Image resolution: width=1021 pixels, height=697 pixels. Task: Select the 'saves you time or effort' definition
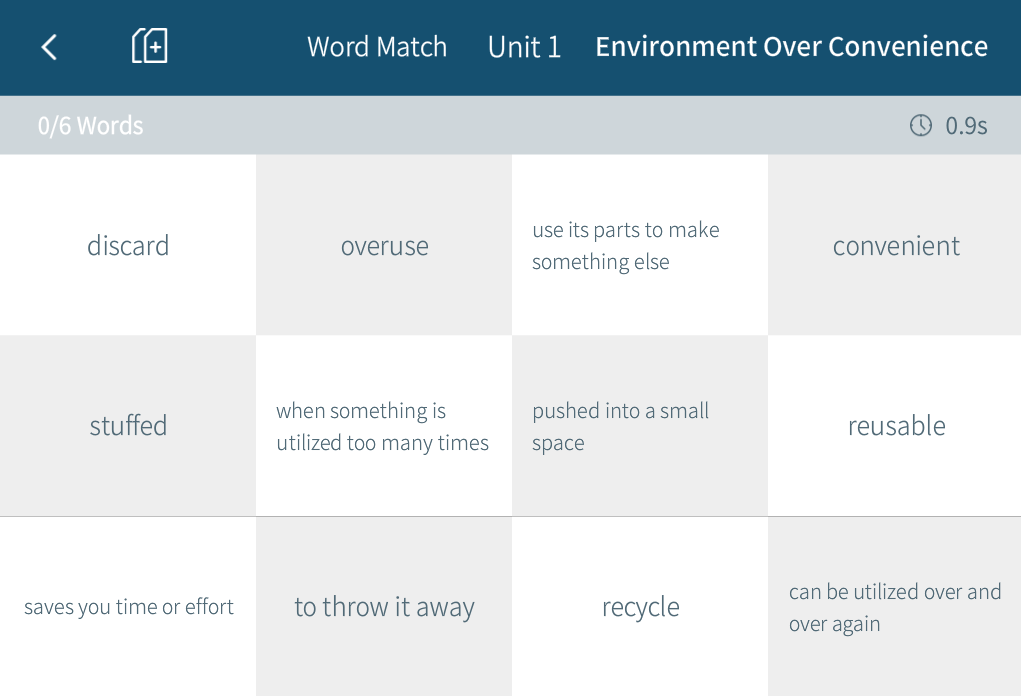tap(128, 607)
